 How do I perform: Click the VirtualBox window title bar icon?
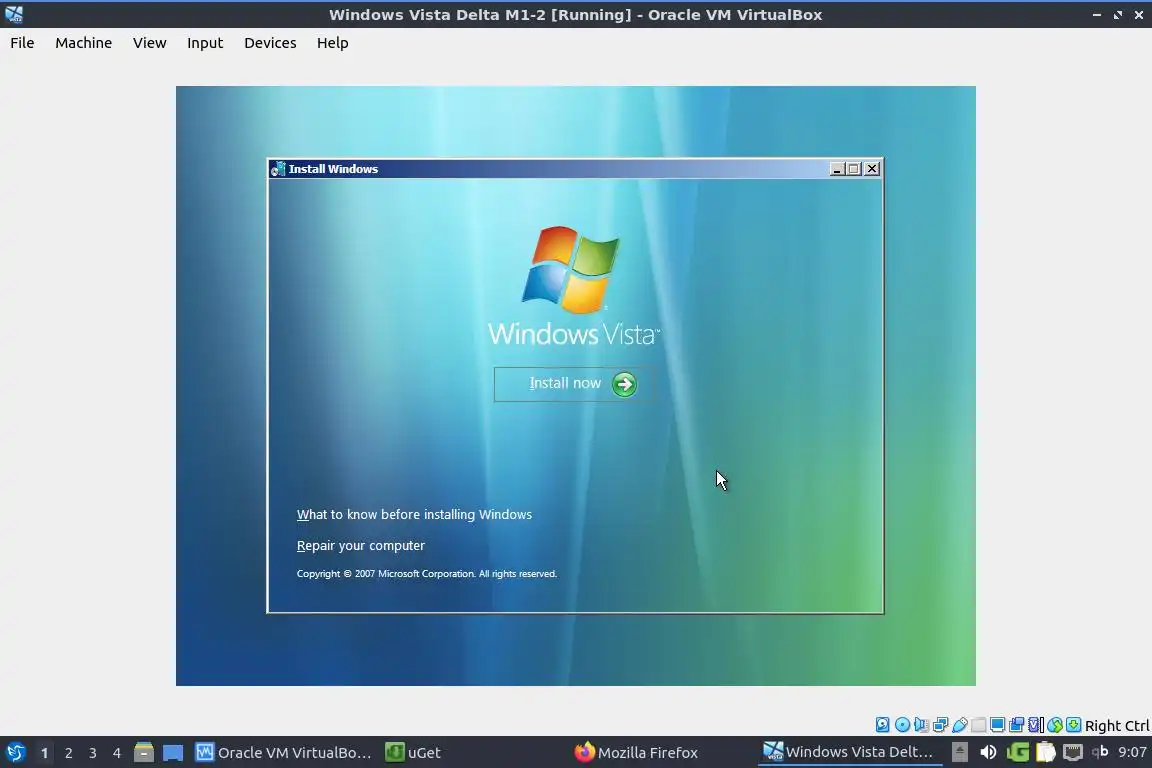tap(13, 14)
